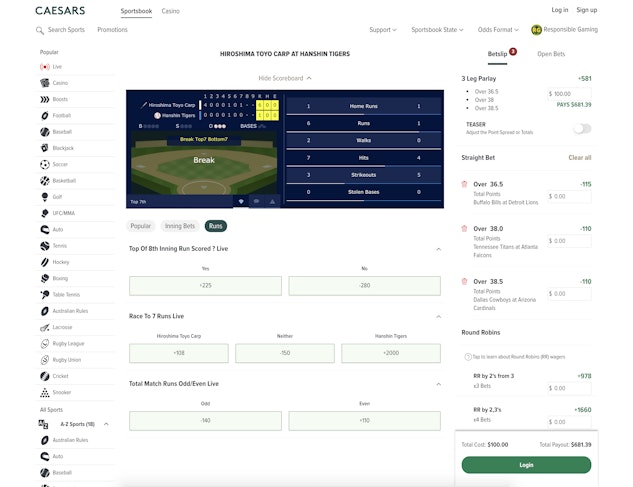The width and height of the screenshot is (633, 487).
Task: Select the Soccer ball icon
Action: click(45, 164)
